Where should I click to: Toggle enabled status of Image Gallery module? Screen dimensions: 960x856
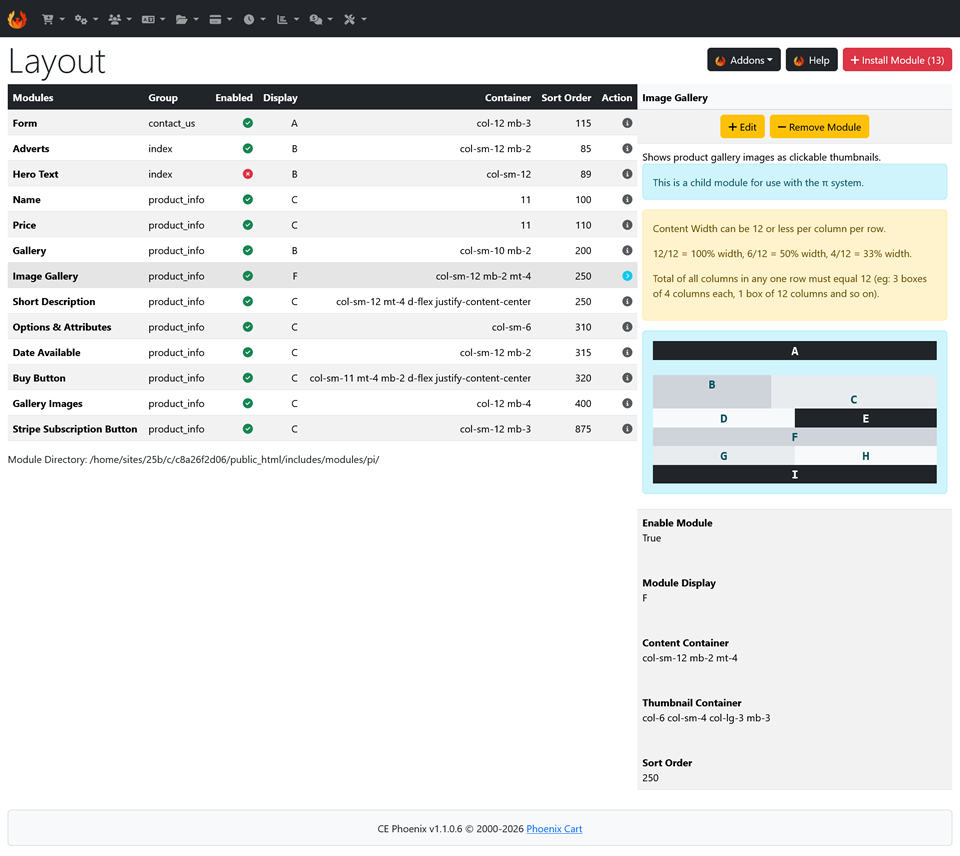point(247,276)
